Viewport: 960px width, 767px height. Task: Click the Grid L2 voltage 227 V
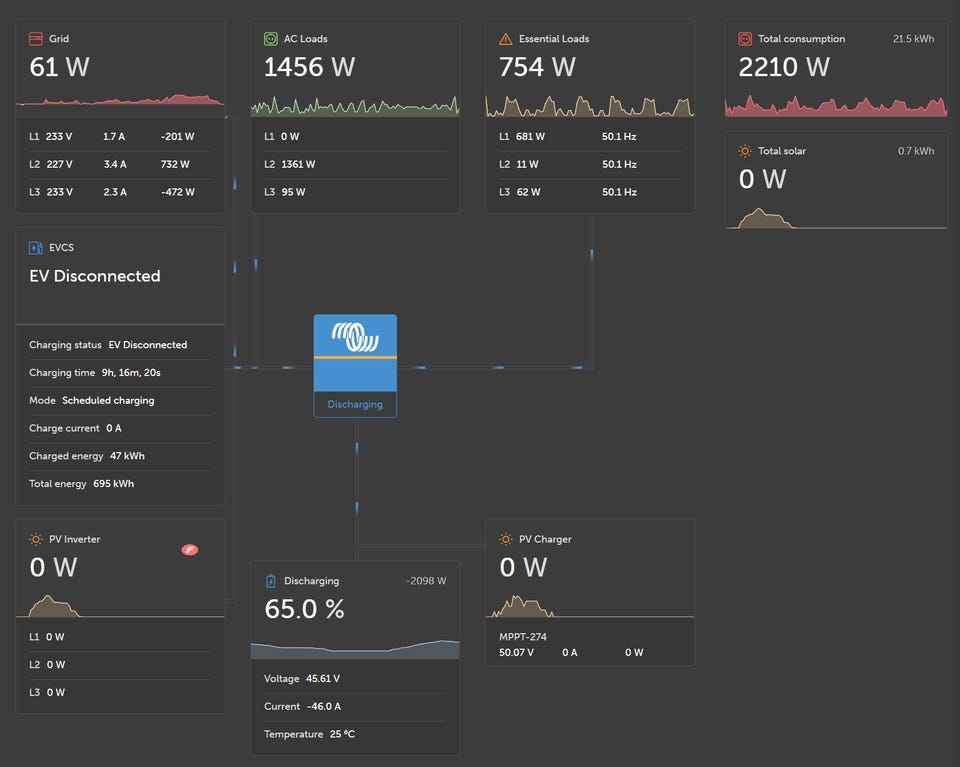[59, 164]
